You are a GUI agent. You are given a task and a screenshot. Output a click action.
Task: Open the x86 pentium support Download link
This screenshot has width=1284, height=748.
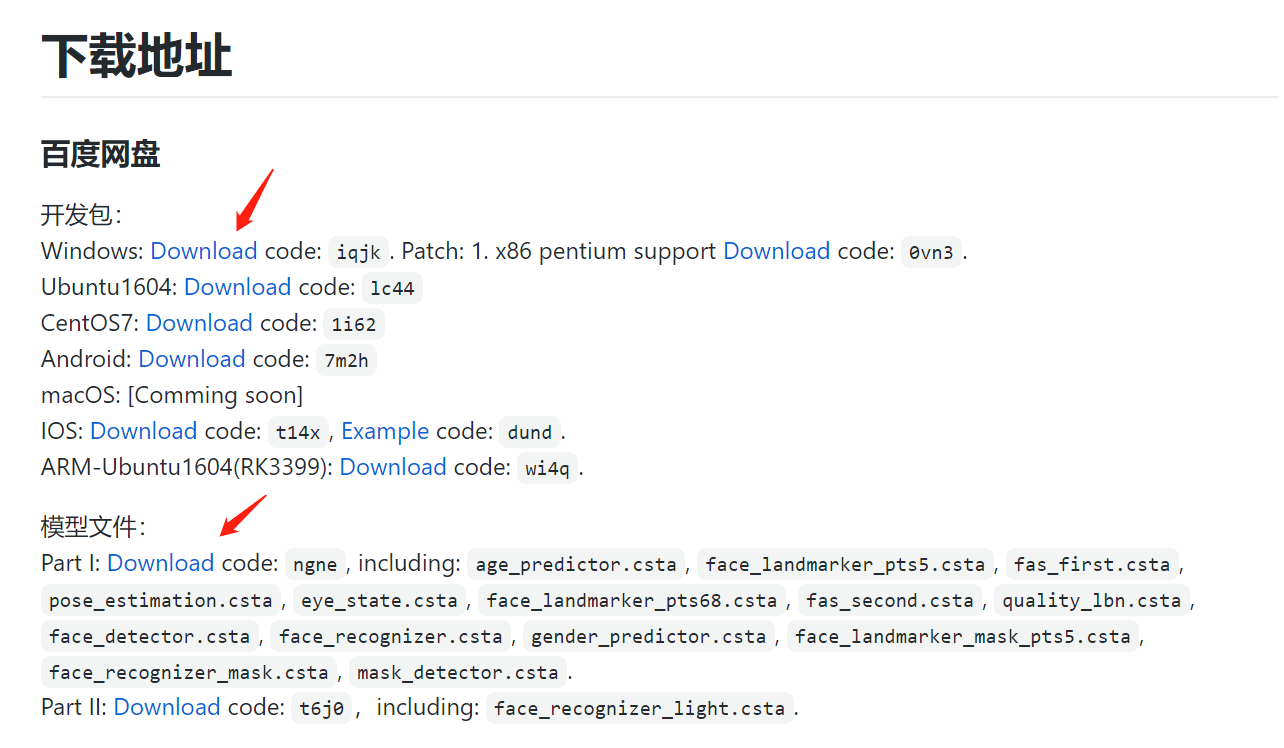(x=776, y=252)
